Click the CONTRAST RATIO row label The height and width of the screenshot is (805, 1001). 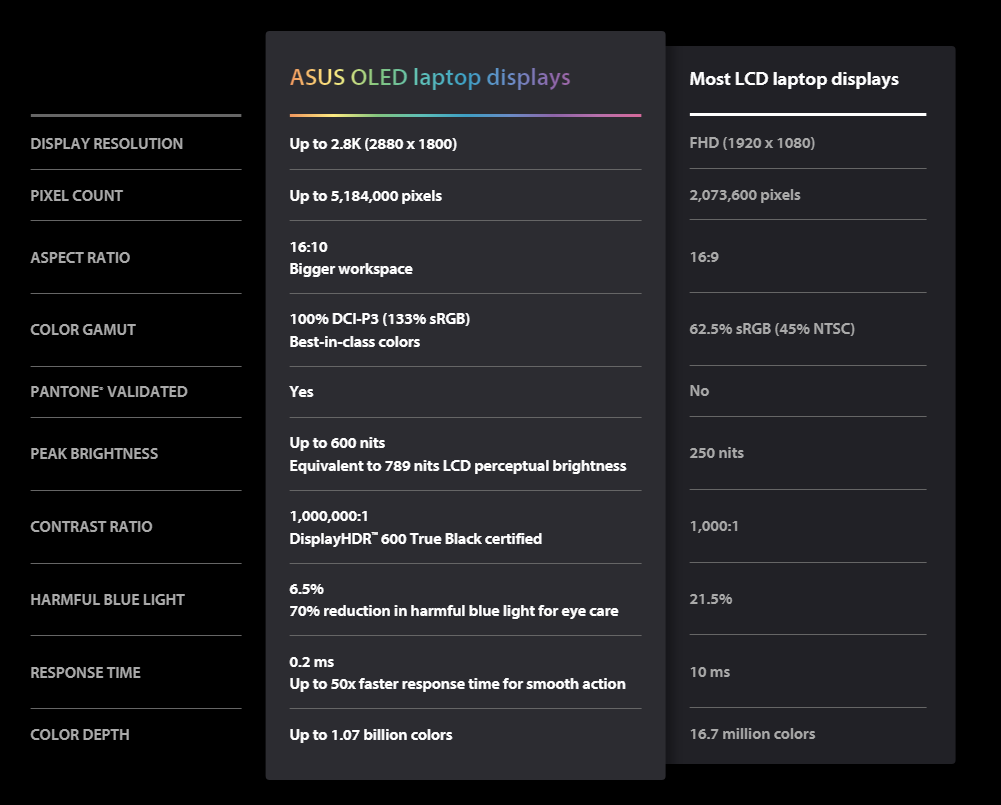(91, 527)
